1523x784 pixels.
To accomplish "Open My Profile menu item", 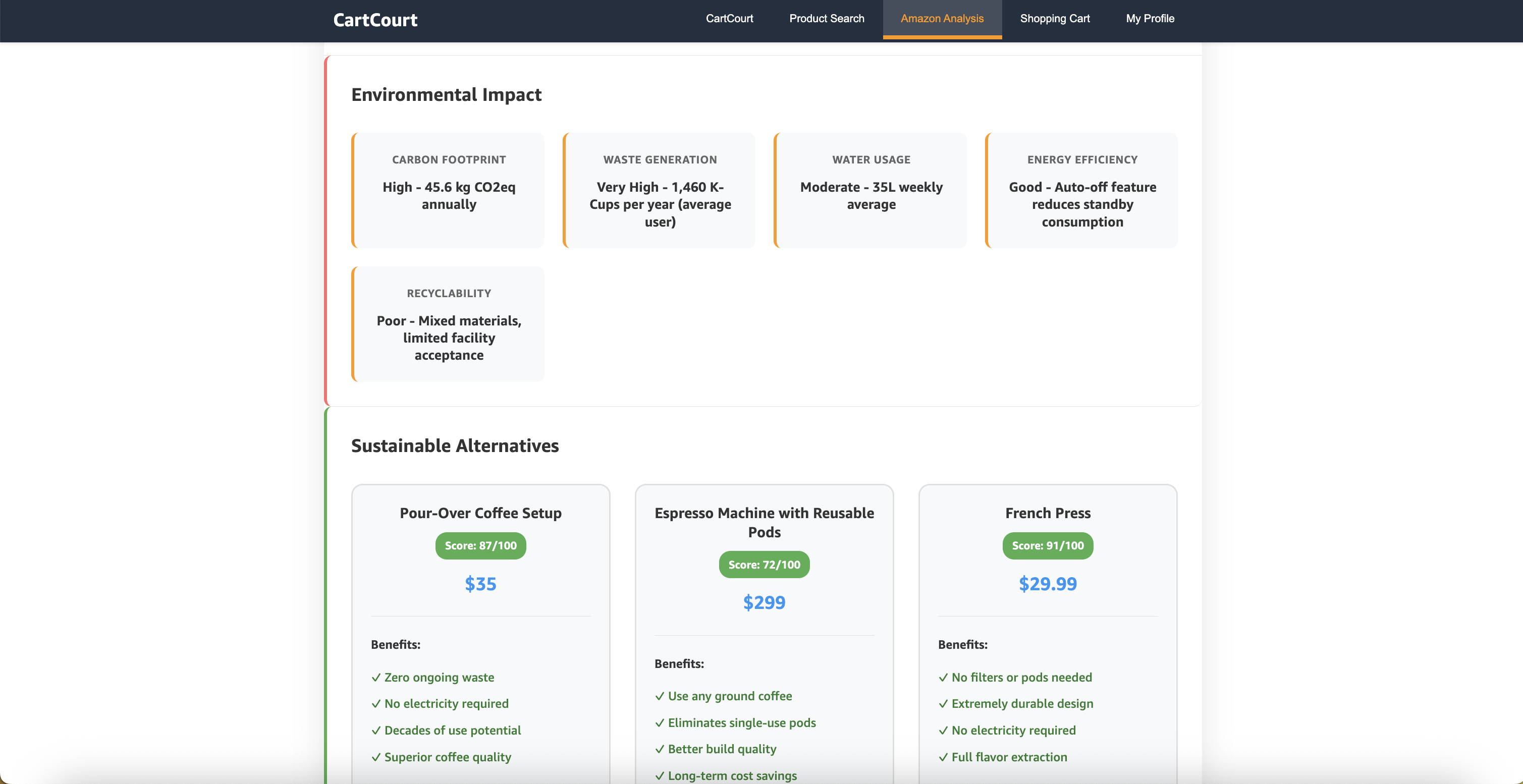I will click(x=1150, y=18).
